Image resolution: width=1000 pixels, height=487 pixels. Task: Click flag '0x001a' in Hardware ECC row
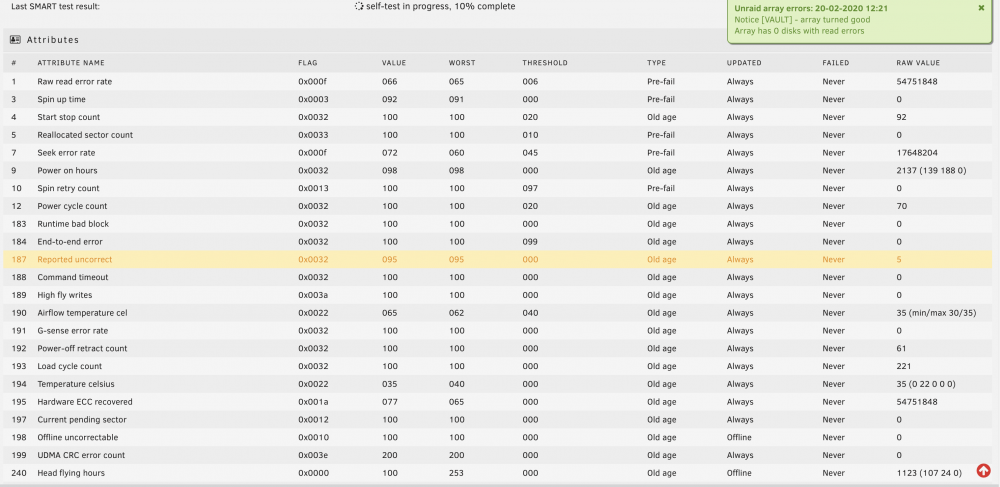tap(314, 402)
